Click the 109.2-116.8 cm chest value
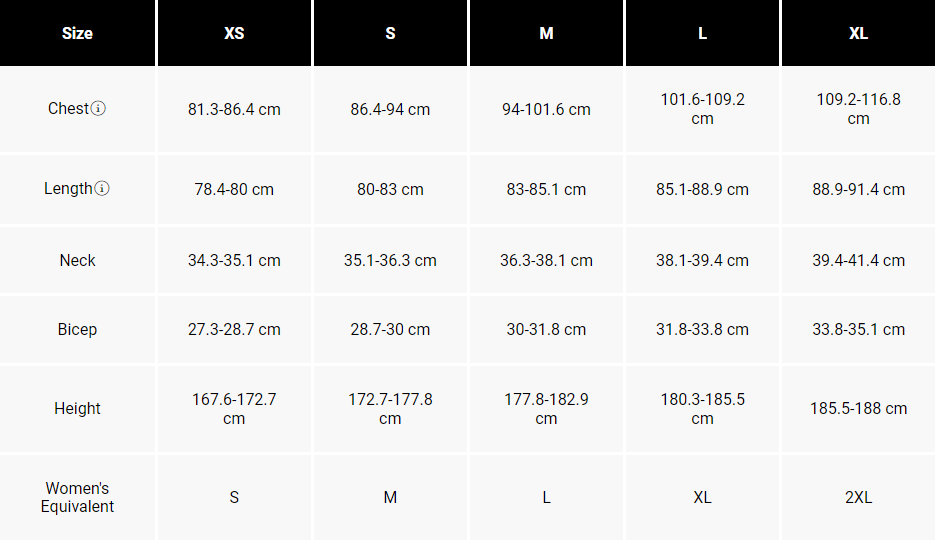The height and width of the screenshot is (540, 935). click(x=859, y=109)
